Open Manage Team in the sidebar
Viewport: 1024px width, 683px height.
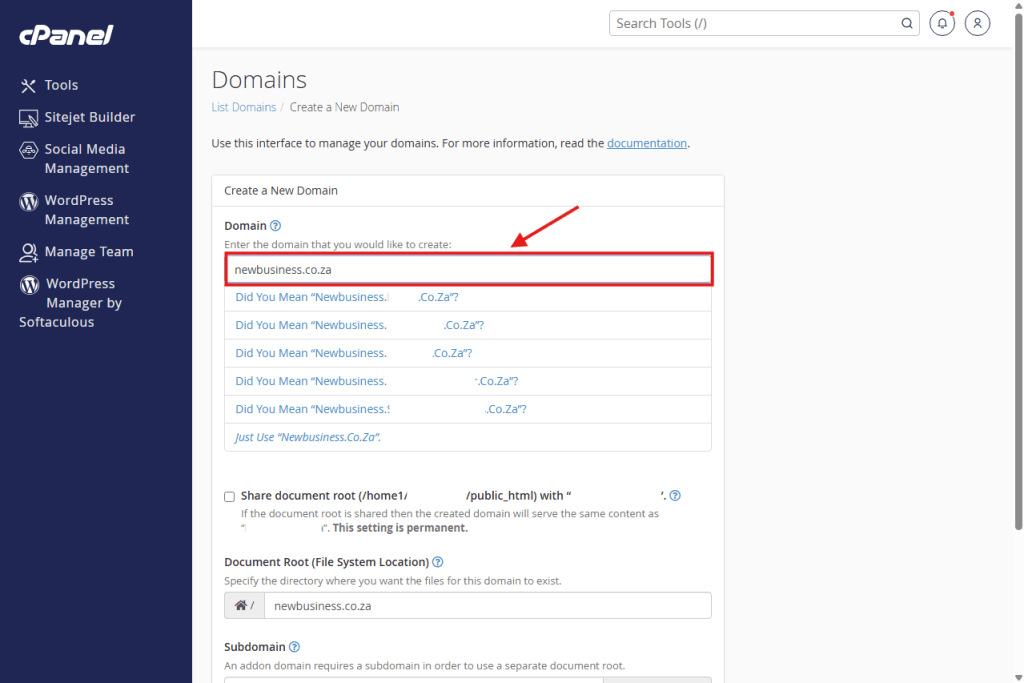coord(88,252)
